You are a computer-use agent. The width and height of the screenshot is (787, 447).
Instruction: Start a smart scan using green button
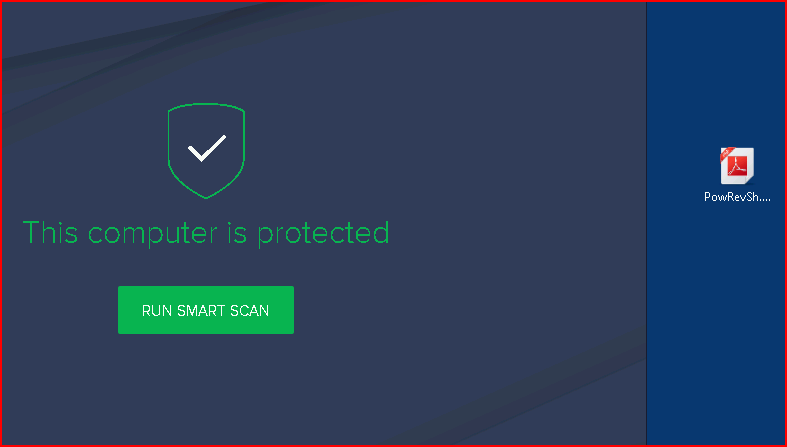pyautogui.click(x=206, y=310)
